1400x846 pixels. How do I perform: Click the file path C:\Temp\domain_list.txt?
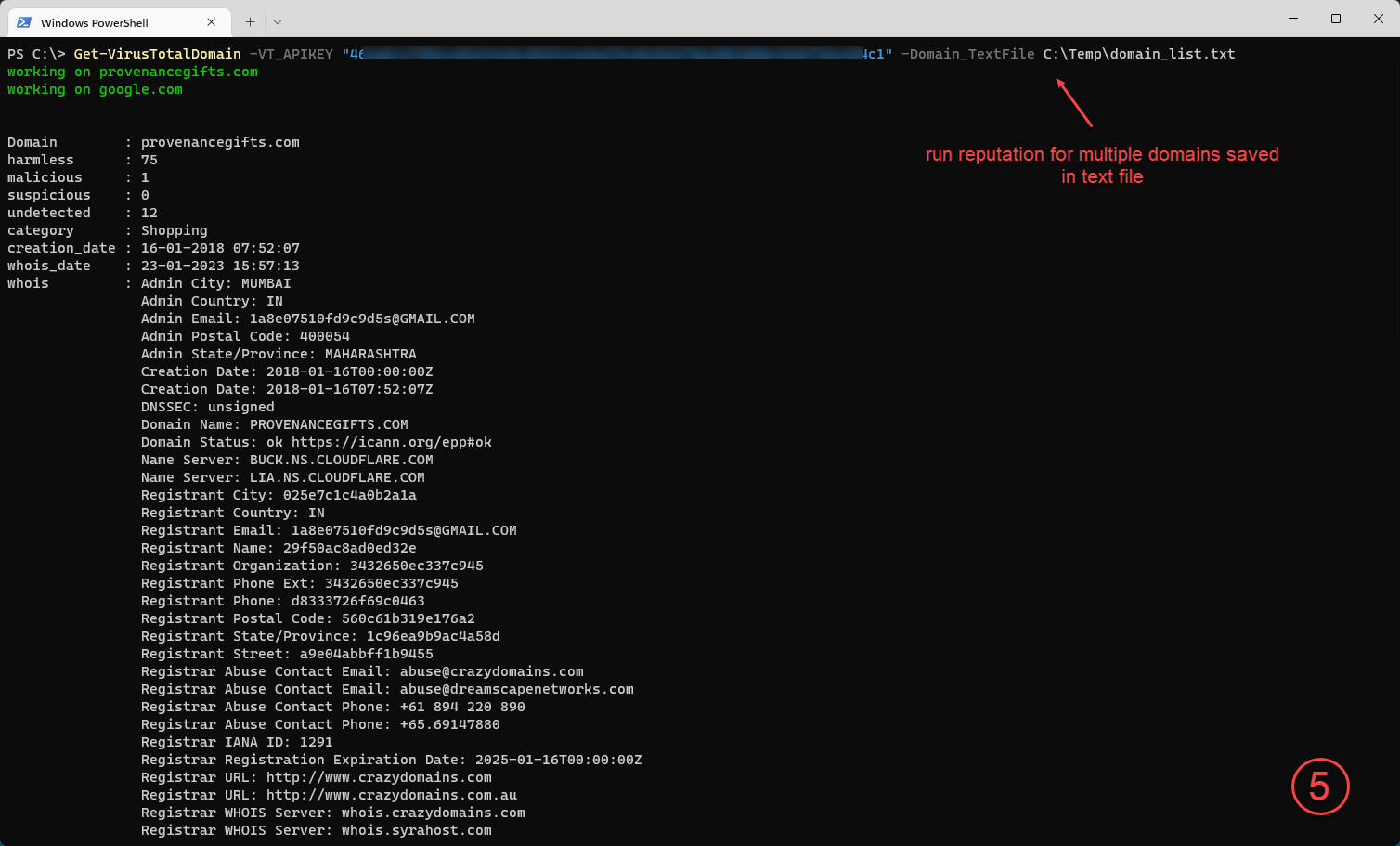(1139, 53)
